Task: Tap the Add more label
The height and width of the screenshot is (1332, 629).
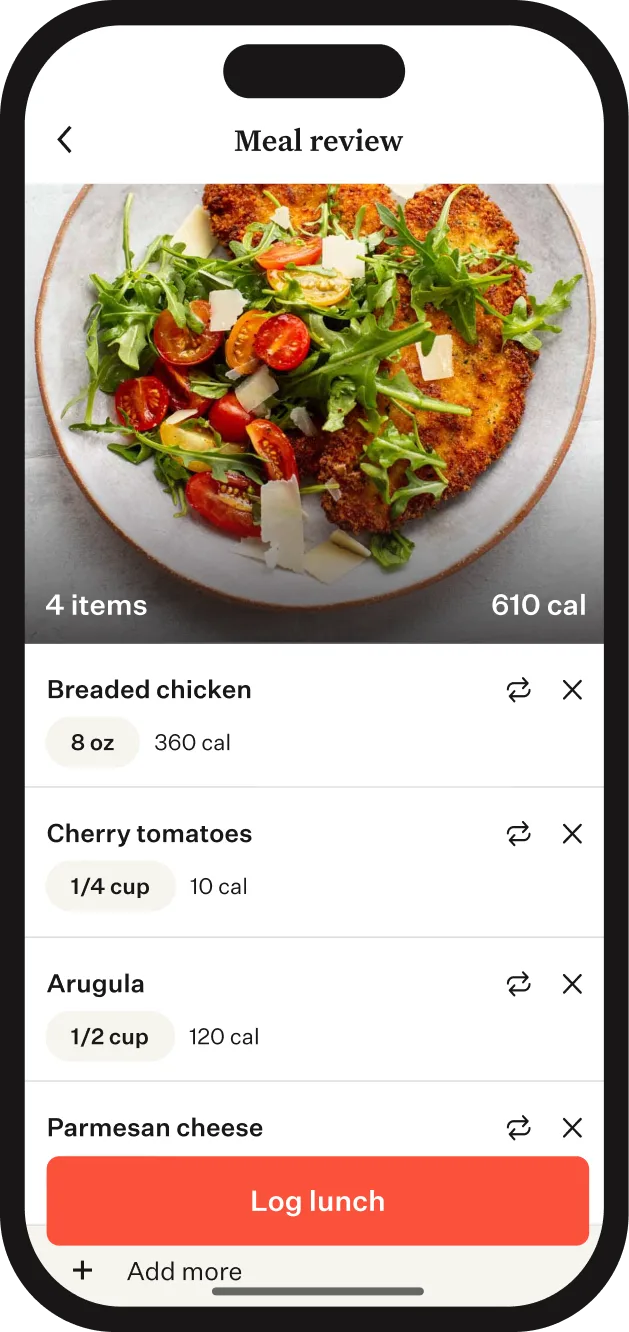Action: point(185,1271)
